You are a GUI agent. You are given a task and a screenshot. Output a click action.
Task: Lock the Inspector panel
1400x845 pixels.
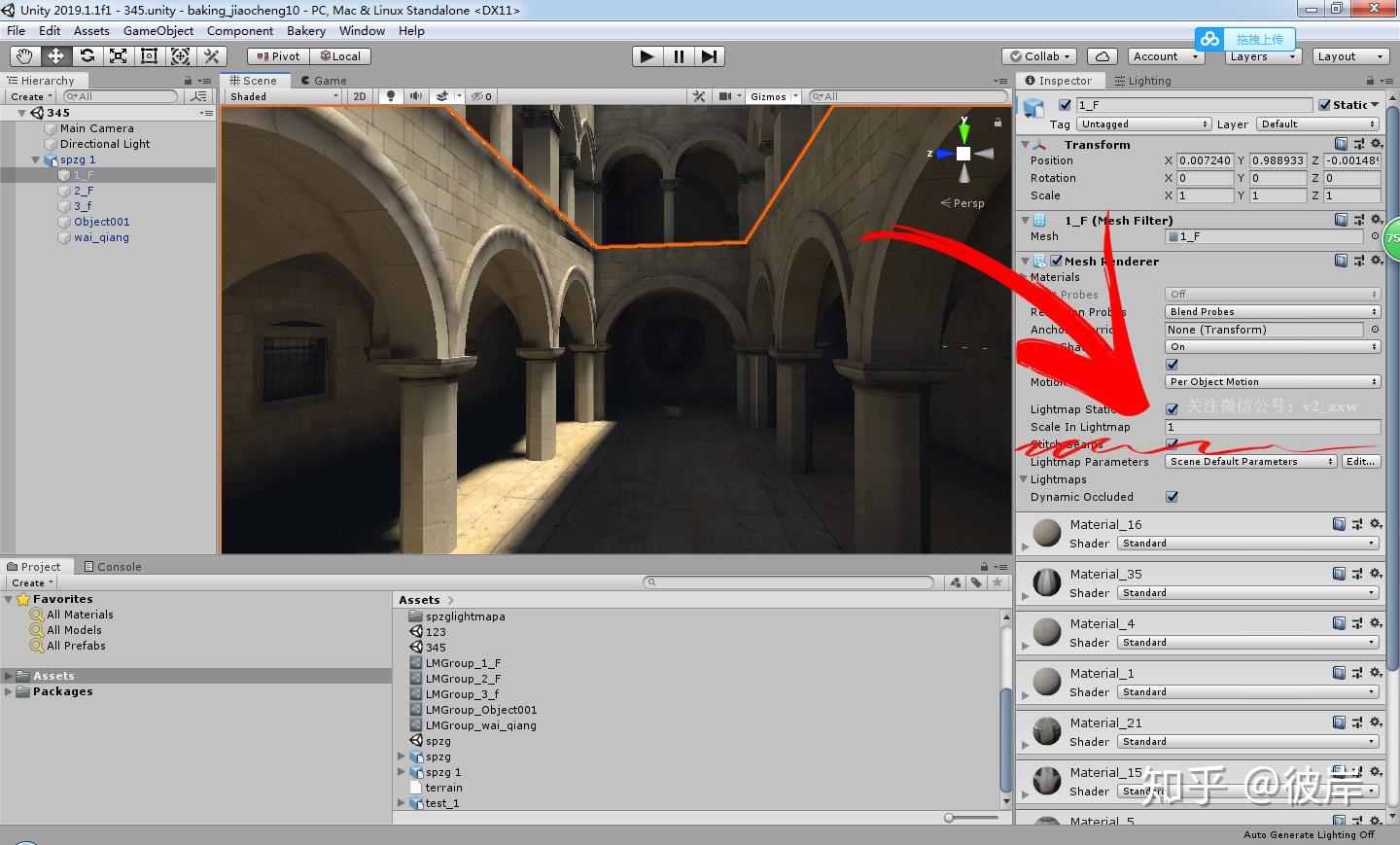[x=1370, y=81]
